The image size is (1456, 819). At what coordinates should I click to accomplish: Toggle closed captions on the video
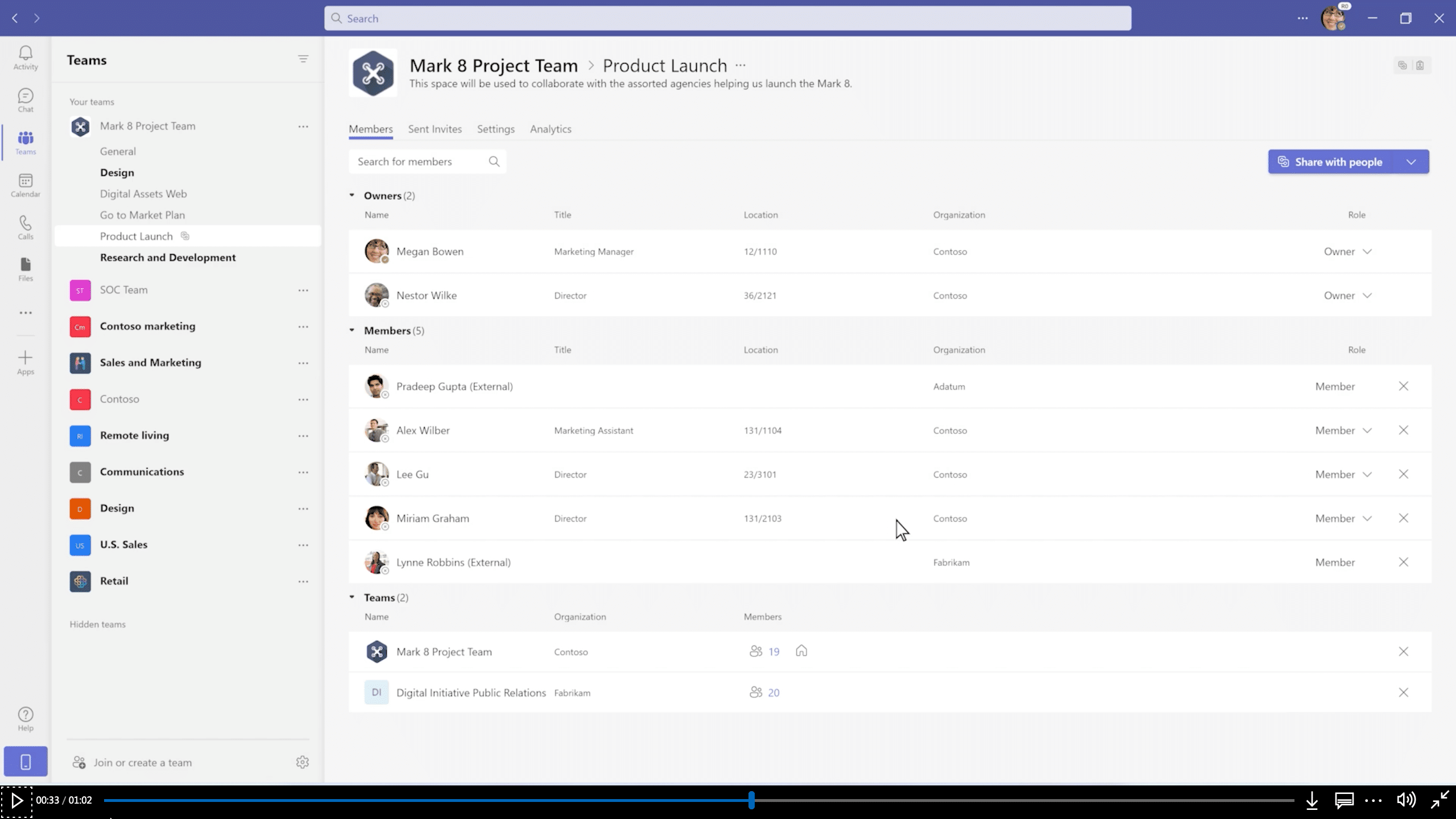click(x=1343, y=800)
